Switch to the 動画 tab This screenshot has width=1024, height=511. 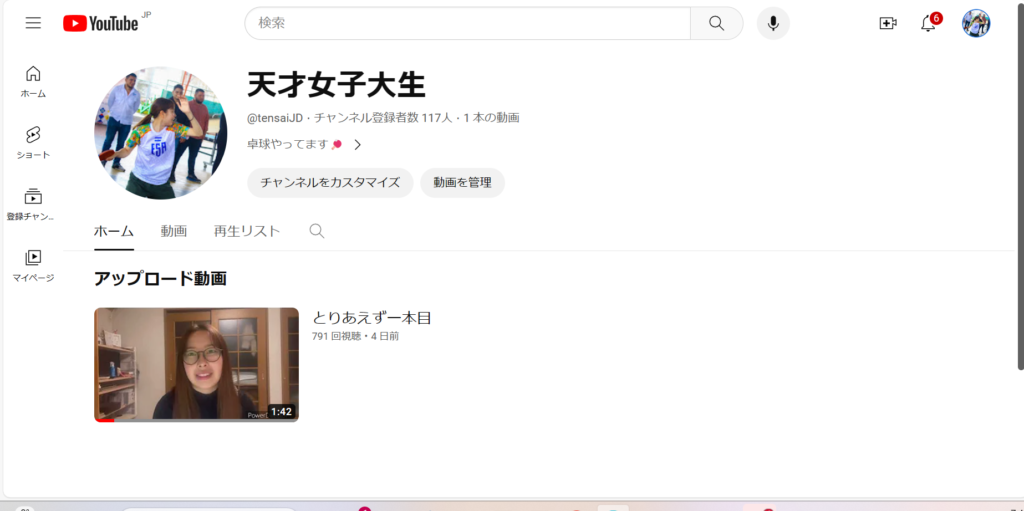coord(174,231)
